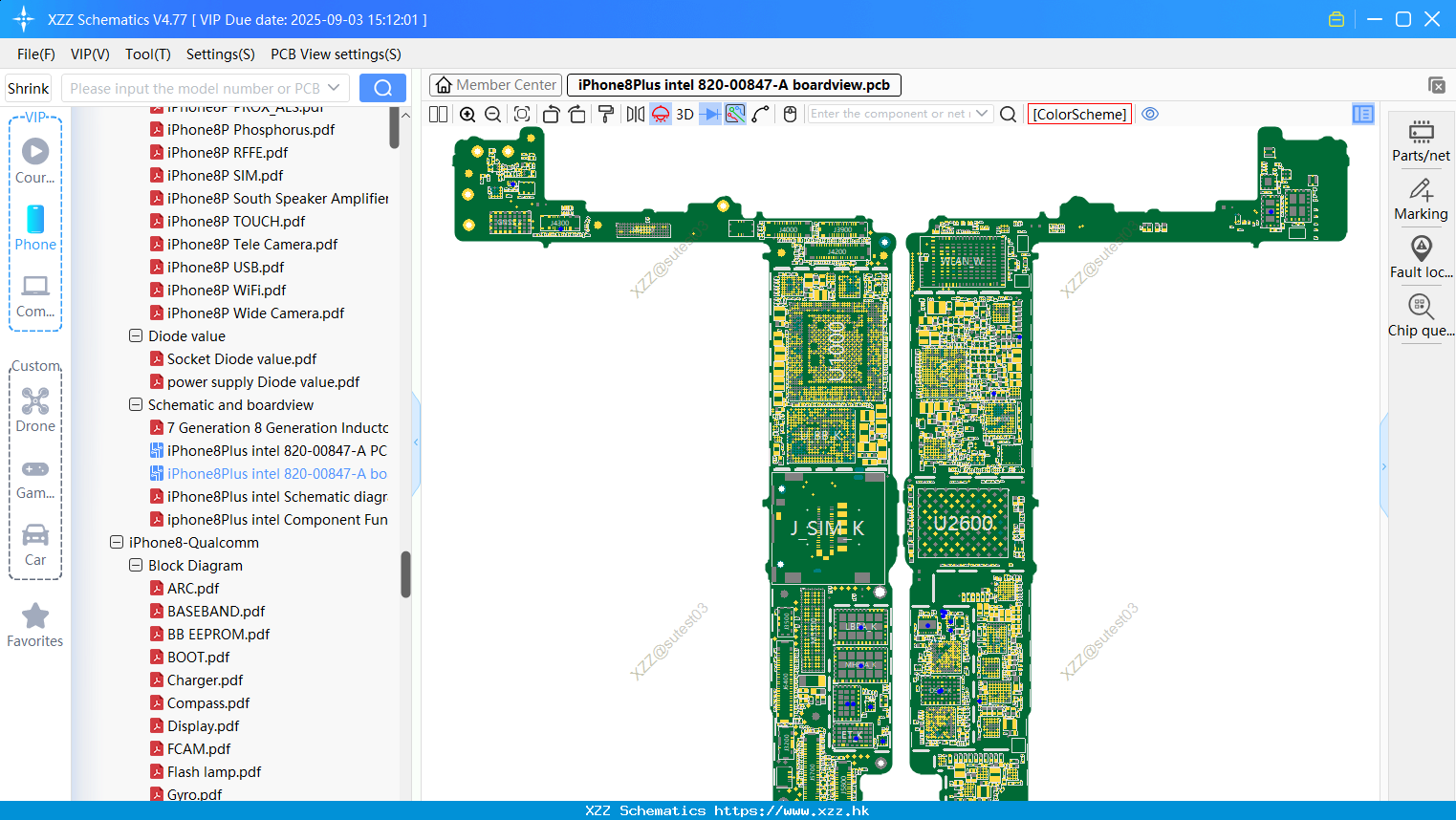1456x820 pixels.
Task: Open the XZZ website link in status bar
Action: click(792, 810)
